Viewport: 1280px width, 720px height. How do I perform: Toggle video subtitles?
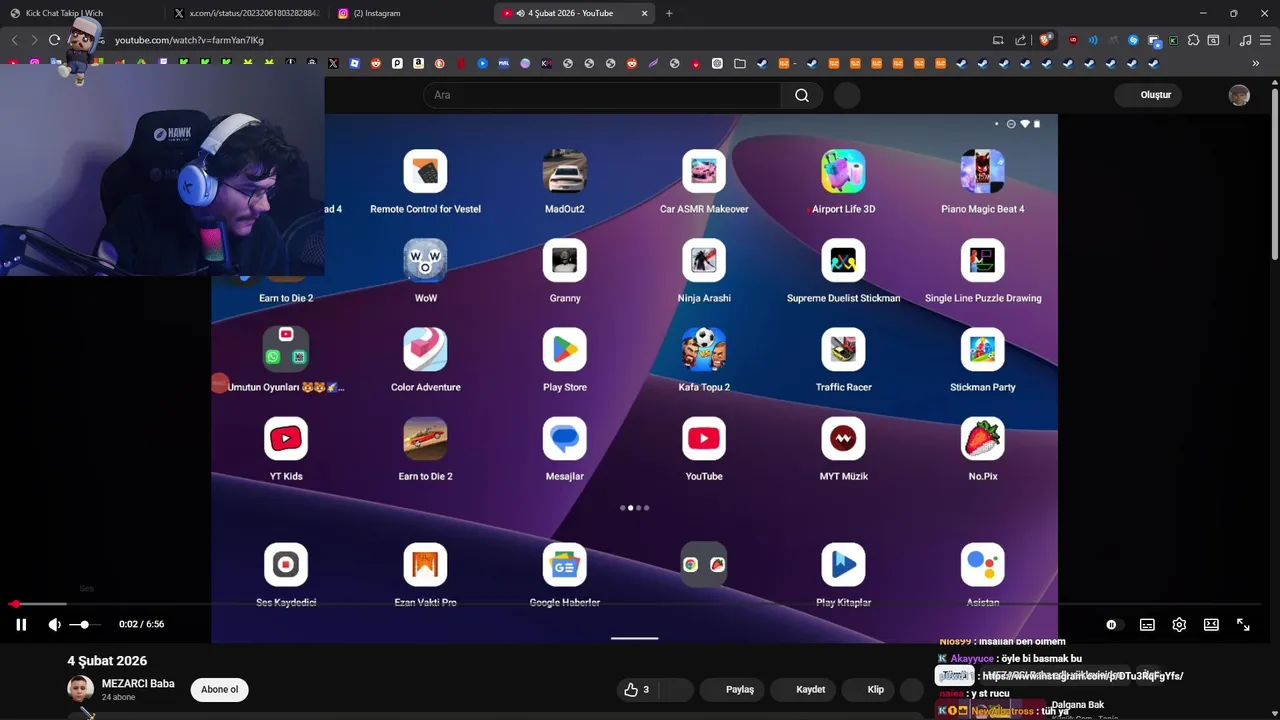[x=1147, y=625]
